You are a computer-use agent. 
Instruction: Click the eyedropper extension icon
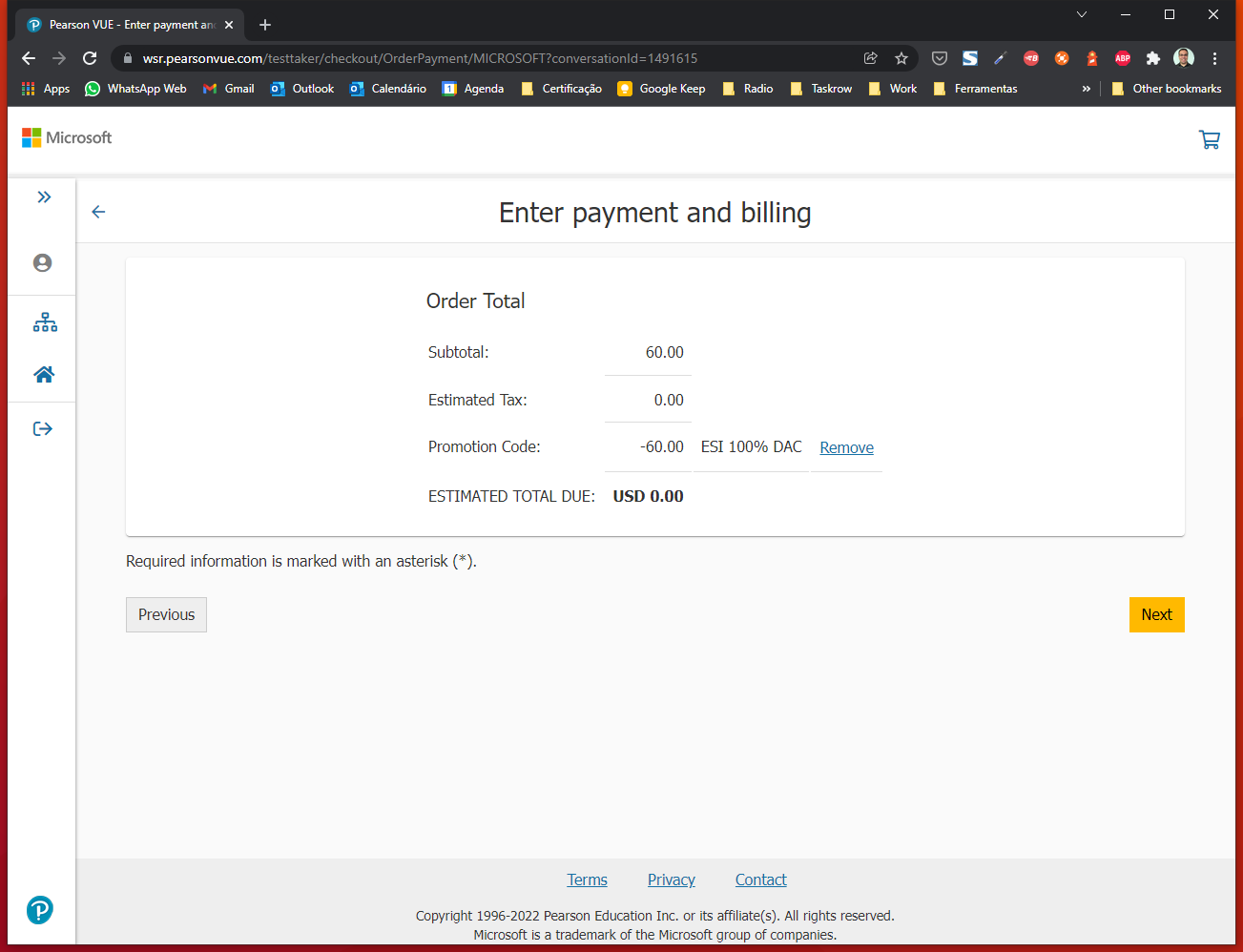(x=1001, y=58)
